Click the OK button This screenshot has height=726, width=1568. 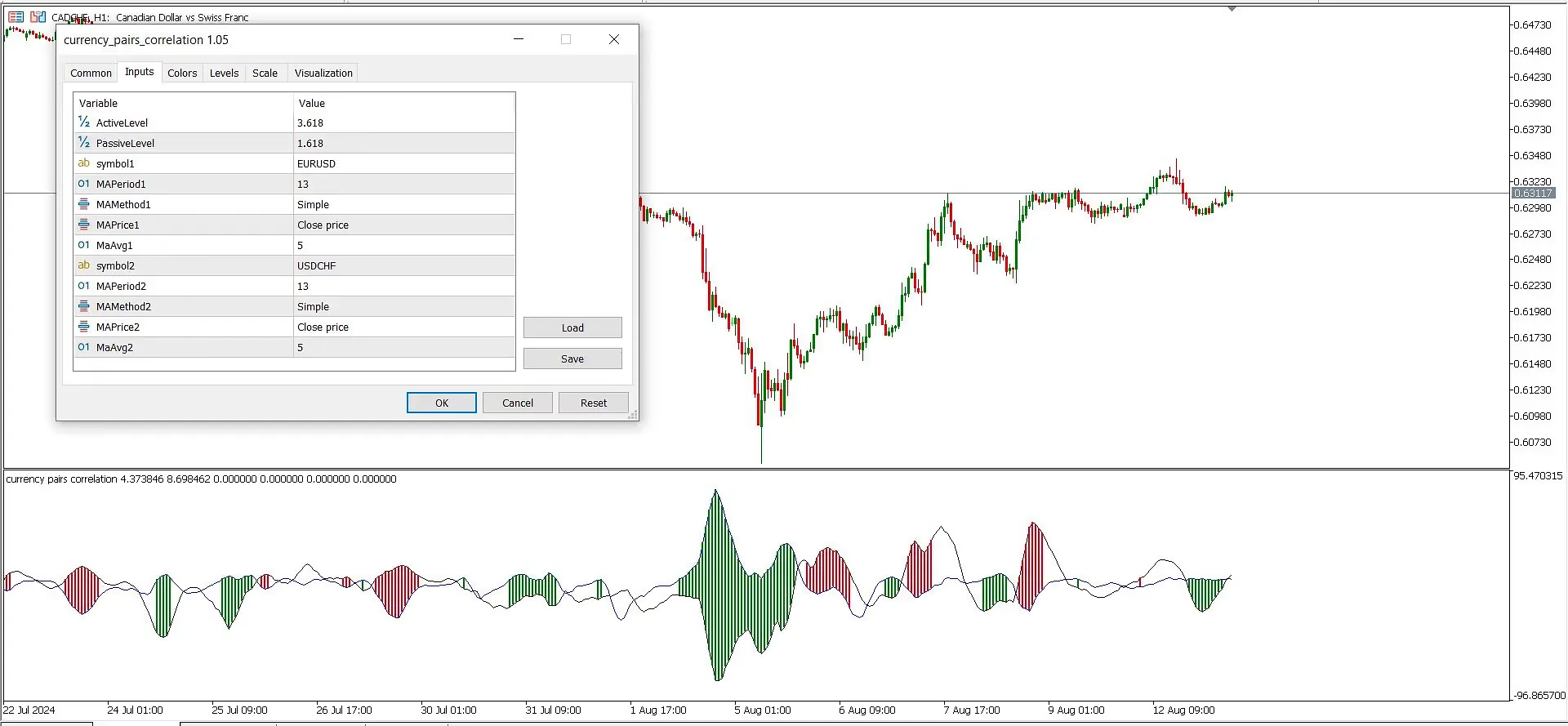442,403
